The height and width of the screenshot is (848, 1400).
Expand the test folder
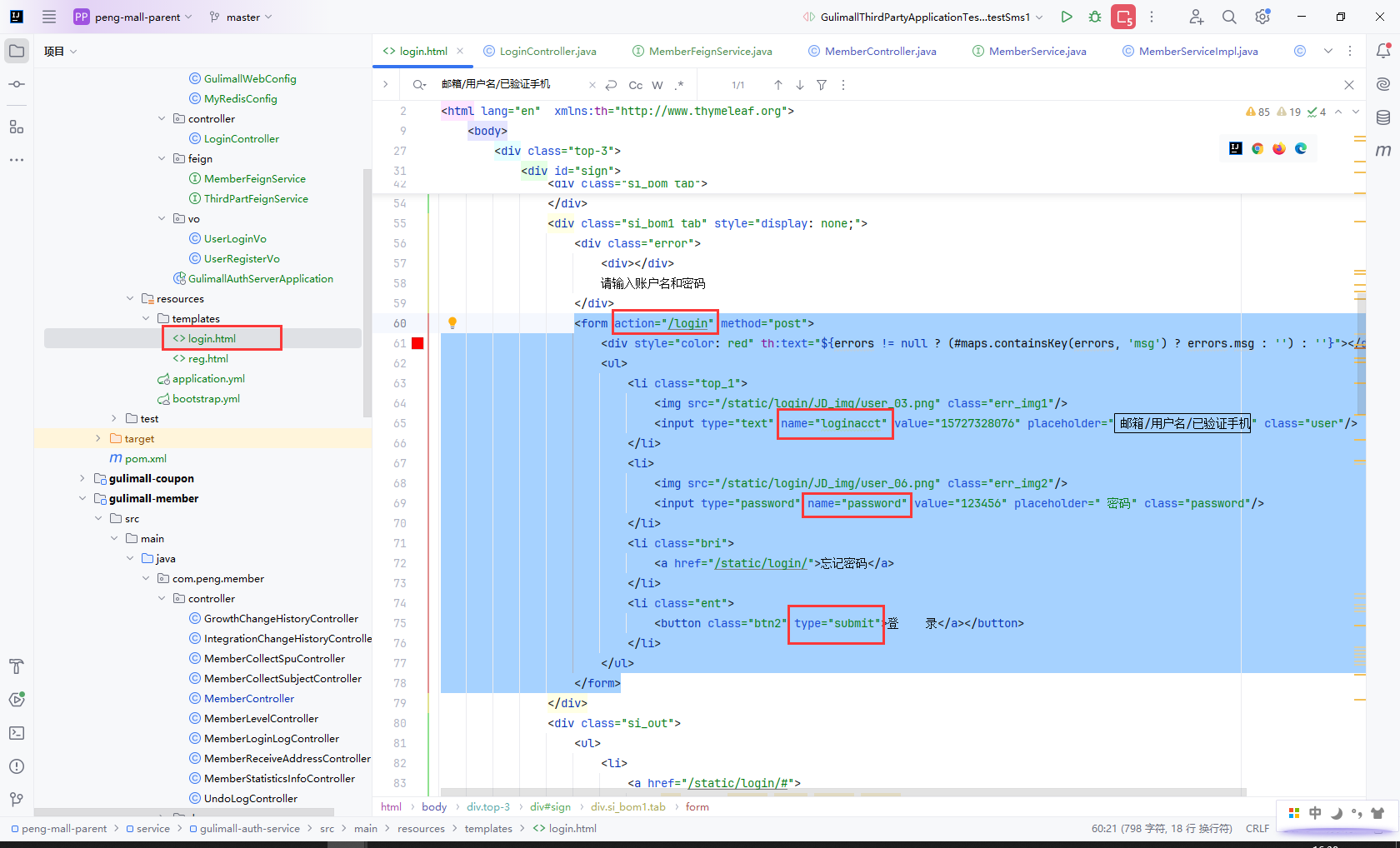pyautogui.click(x=114, y=418)
